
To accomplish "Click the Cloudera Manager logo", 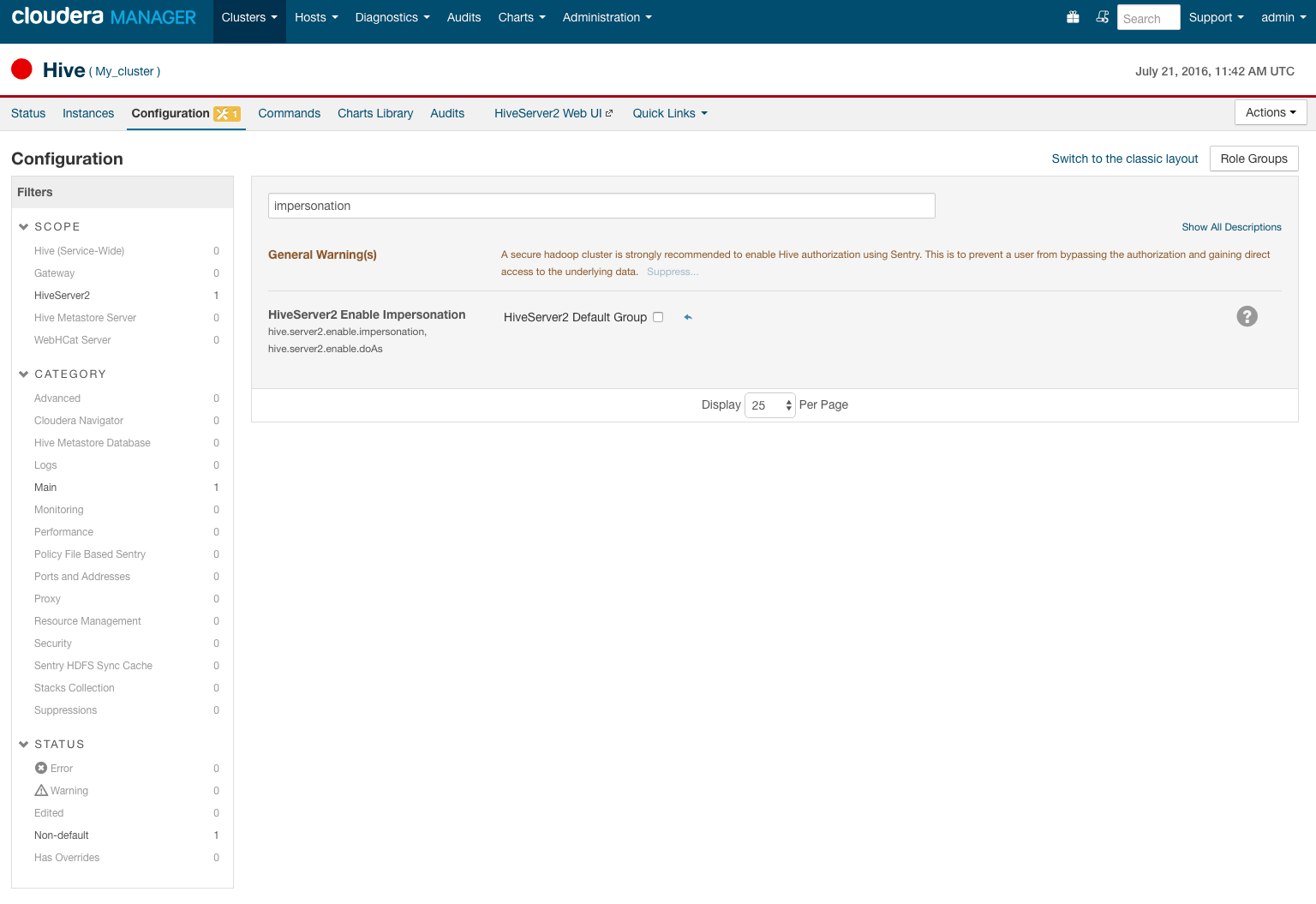I will tap(104, 17).
